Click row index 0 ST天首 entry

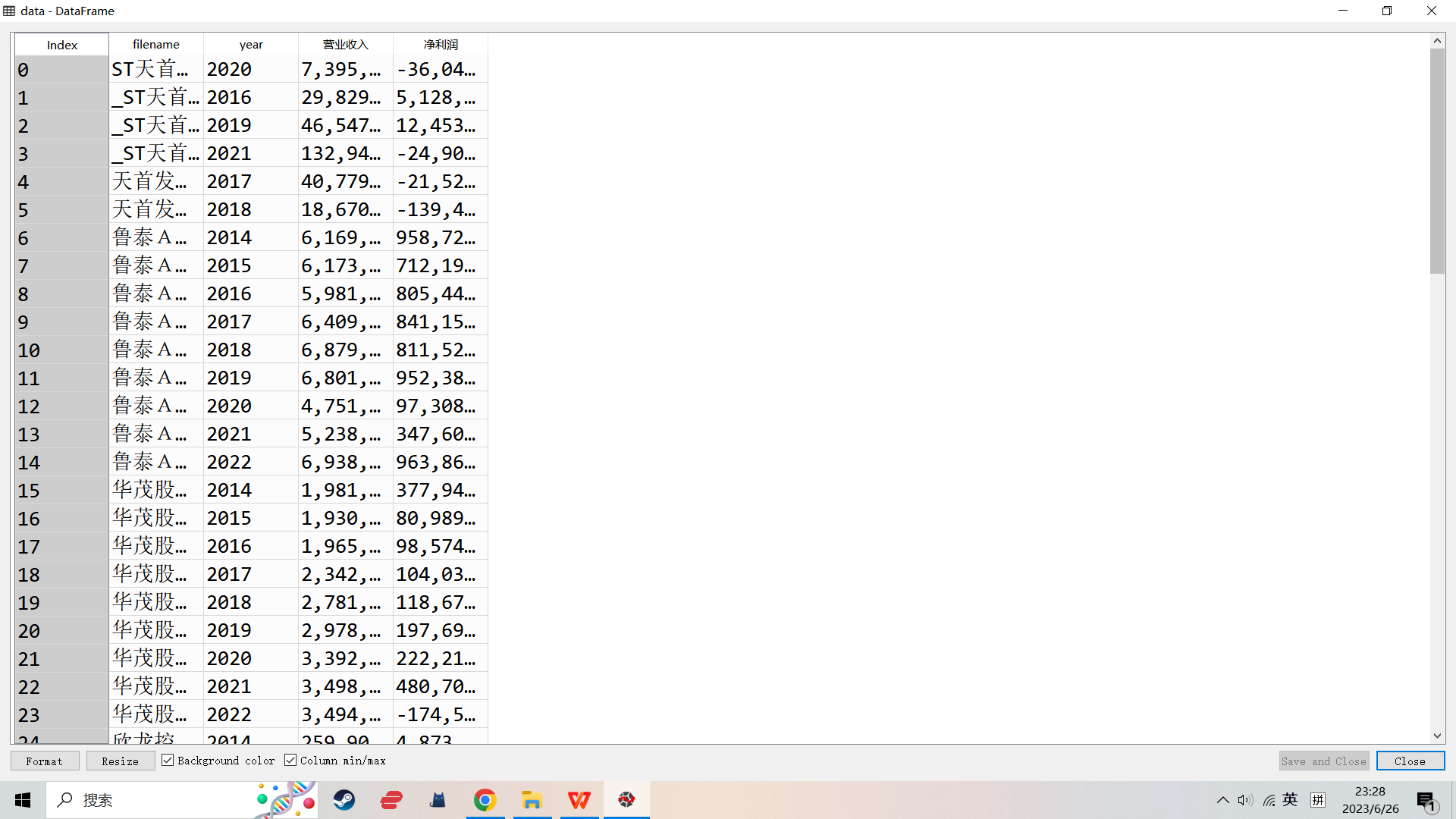155,69
